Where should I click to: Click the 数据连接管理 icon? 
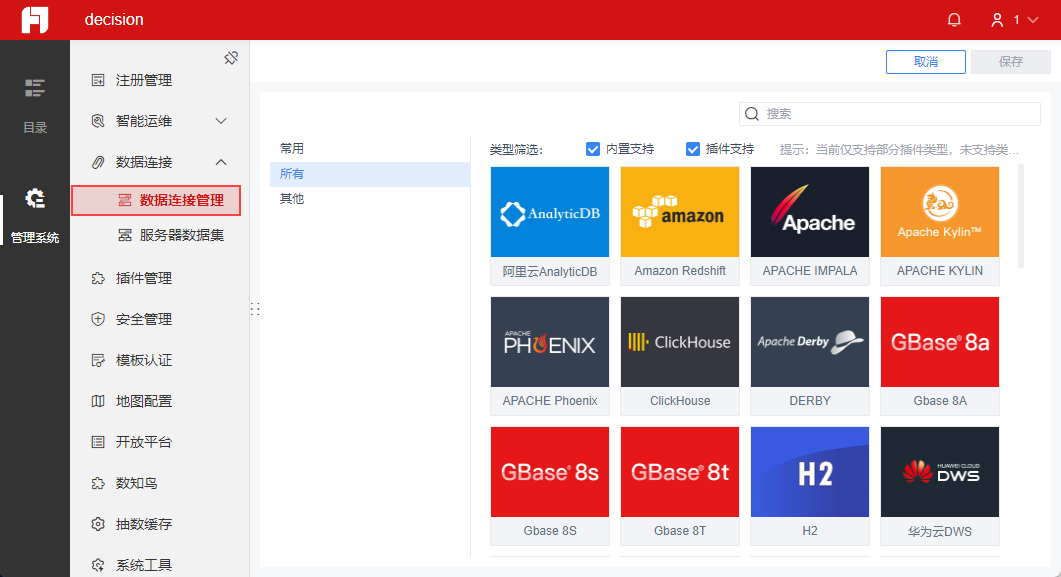click(125, 200)
